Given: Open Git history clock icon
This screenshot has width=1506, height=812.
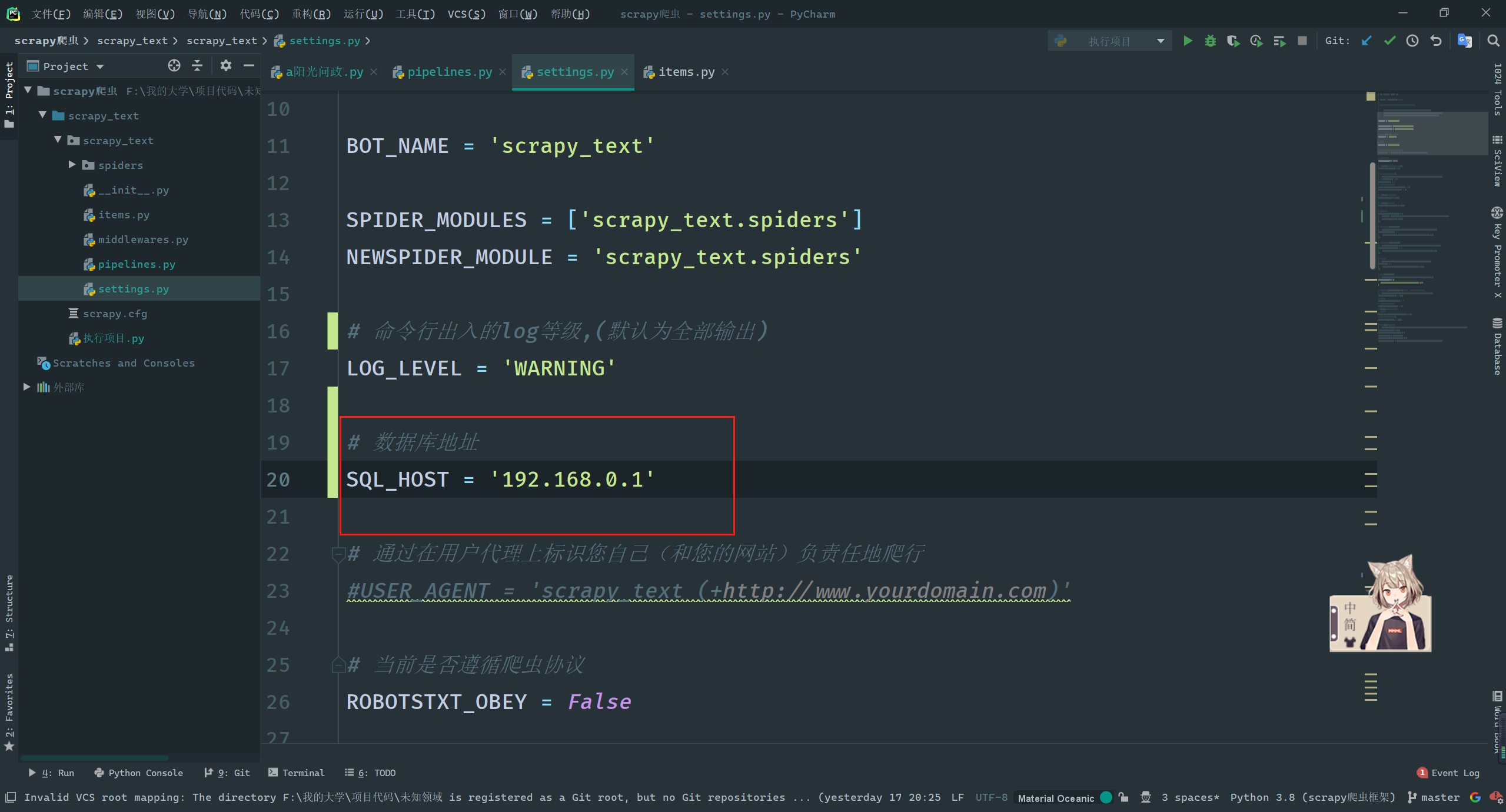Looking at the screenshot, I should (x=1412, y=41).
